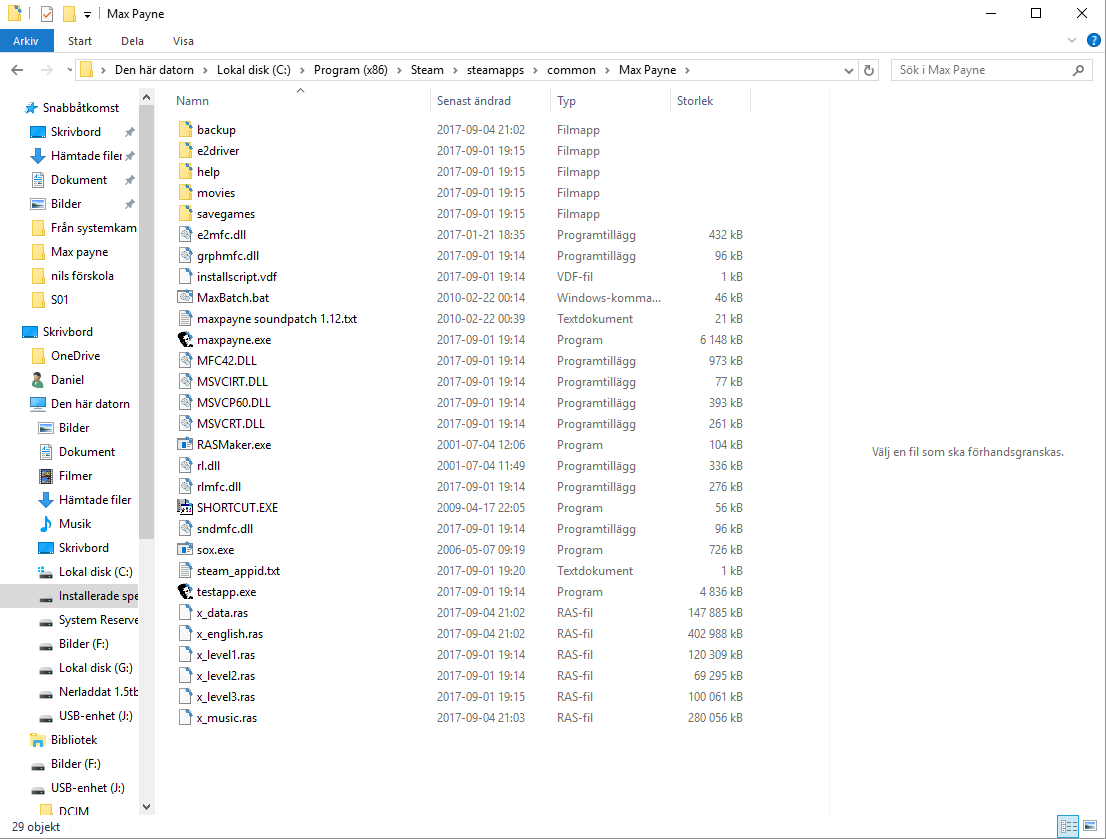Screen dimensions: 1106x839
Task: Open the recent locations dropdown arrow
Action: tap(69, 70)
